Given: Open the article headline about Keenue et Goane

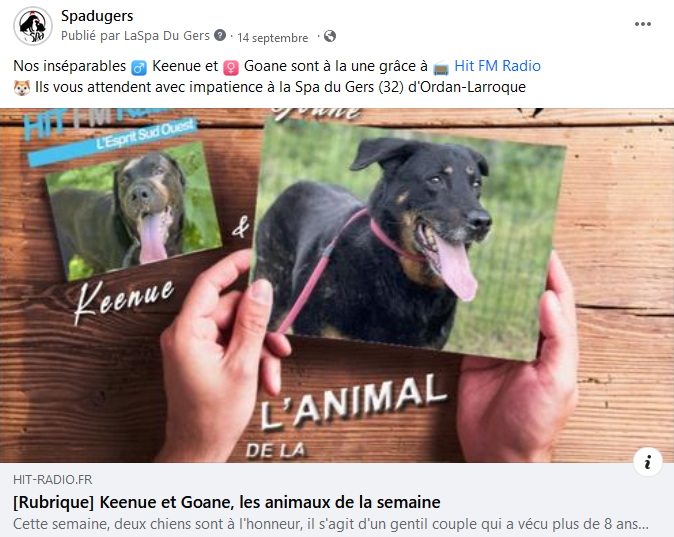Looking at the screenshot, I should point(227,502).
